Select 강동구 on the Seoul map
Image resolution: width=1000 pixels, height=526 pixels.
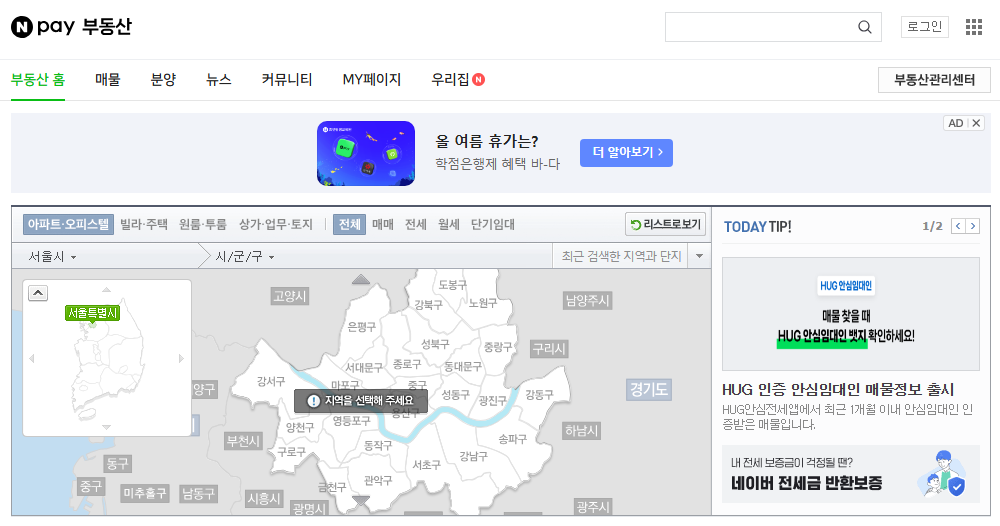[x=540, y=395]
